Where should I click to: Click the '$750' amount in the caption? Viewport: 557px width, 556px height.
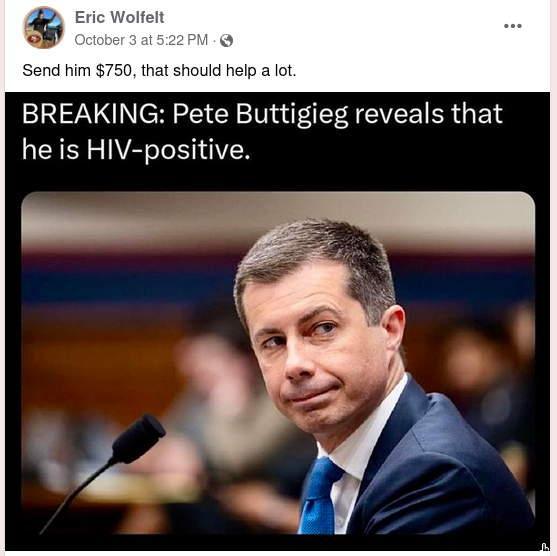point(114,70)
